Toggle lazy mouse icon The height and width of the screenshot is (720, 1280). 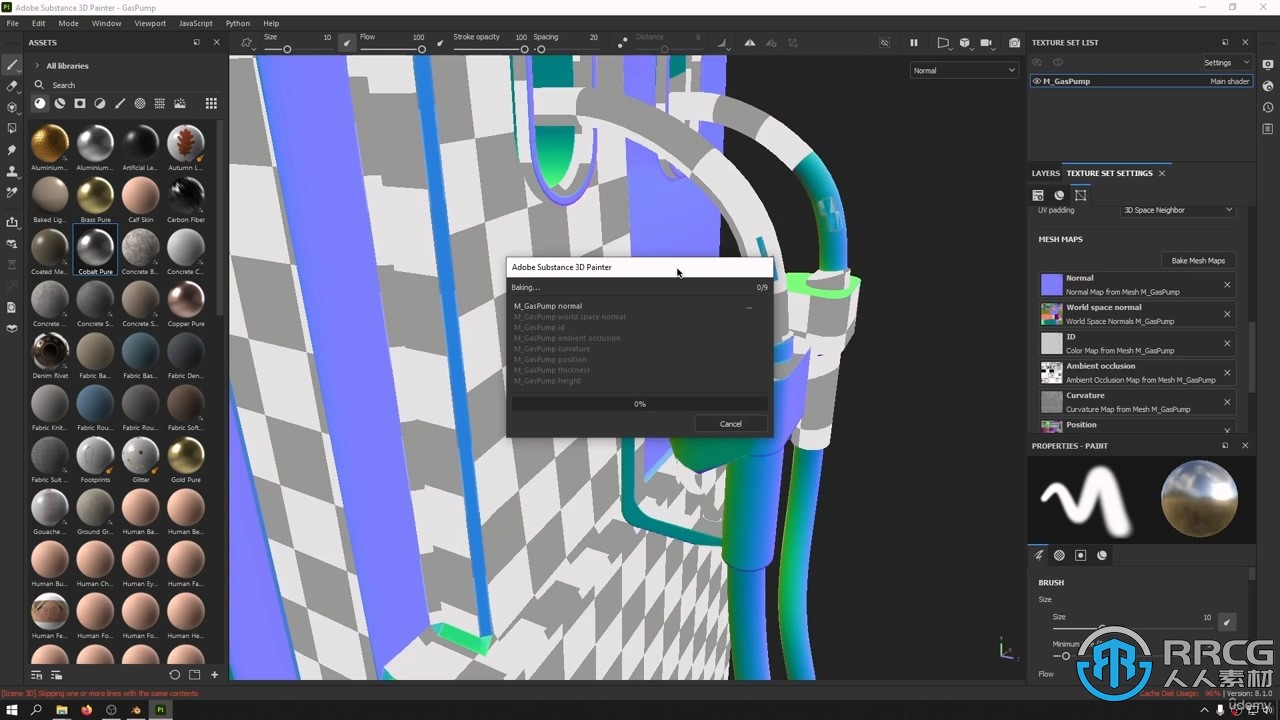[622, 43]
